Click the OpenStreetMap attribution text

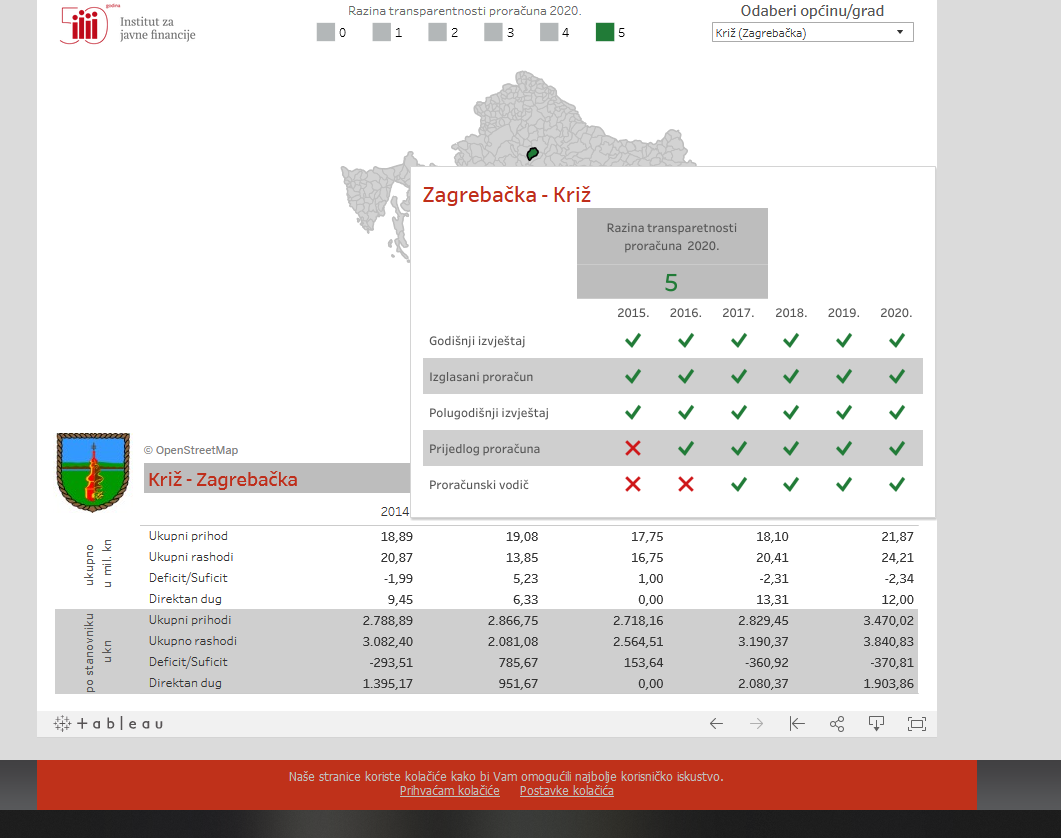point(191,451)
